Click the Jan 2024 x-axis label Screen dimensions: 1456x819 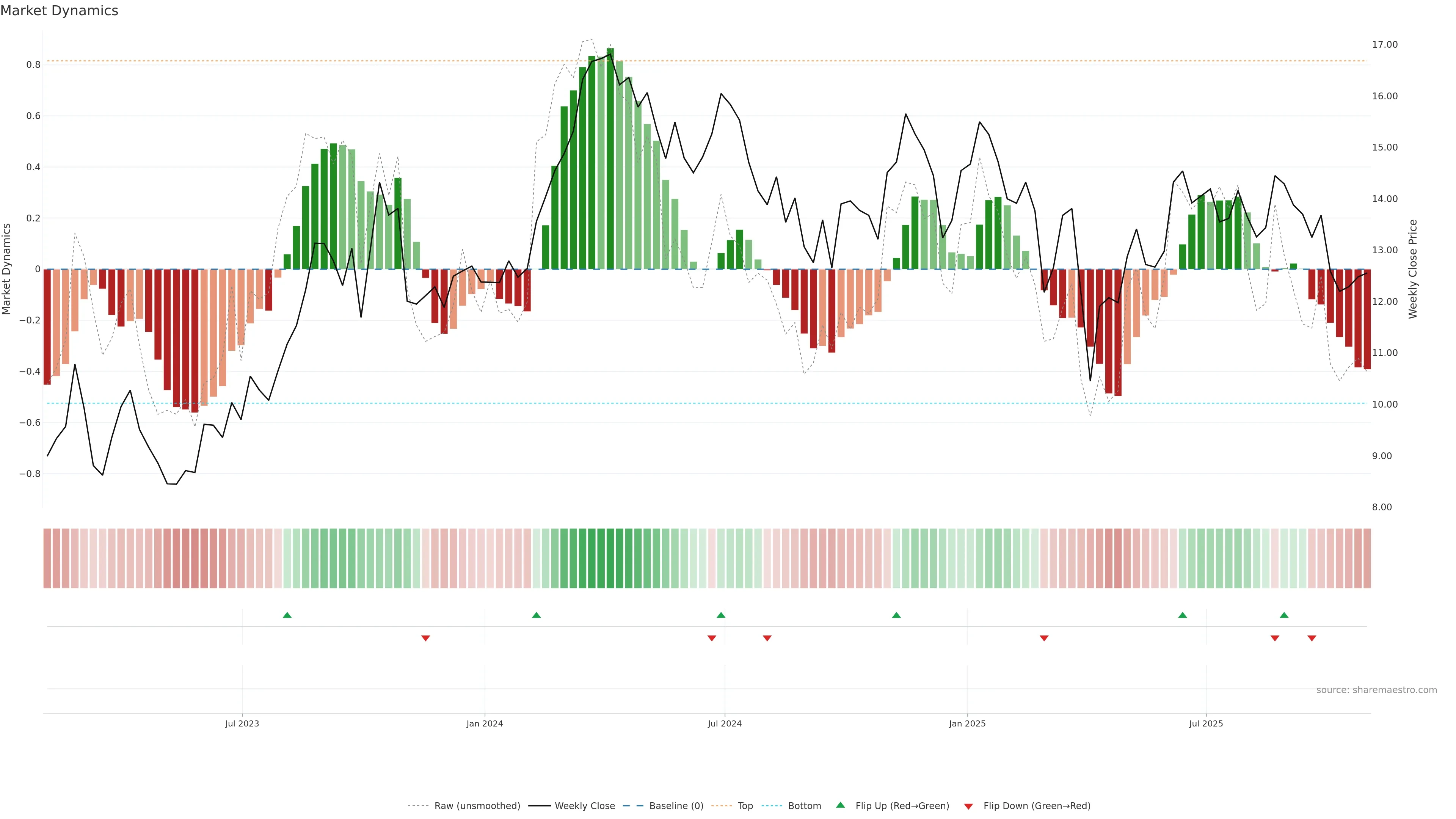pos(485,723)
